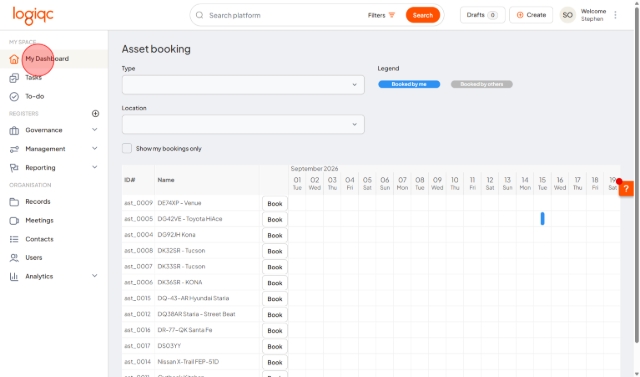Click the 10 Thu date header
Screen dimensions: 640x377
coord(455,183)
